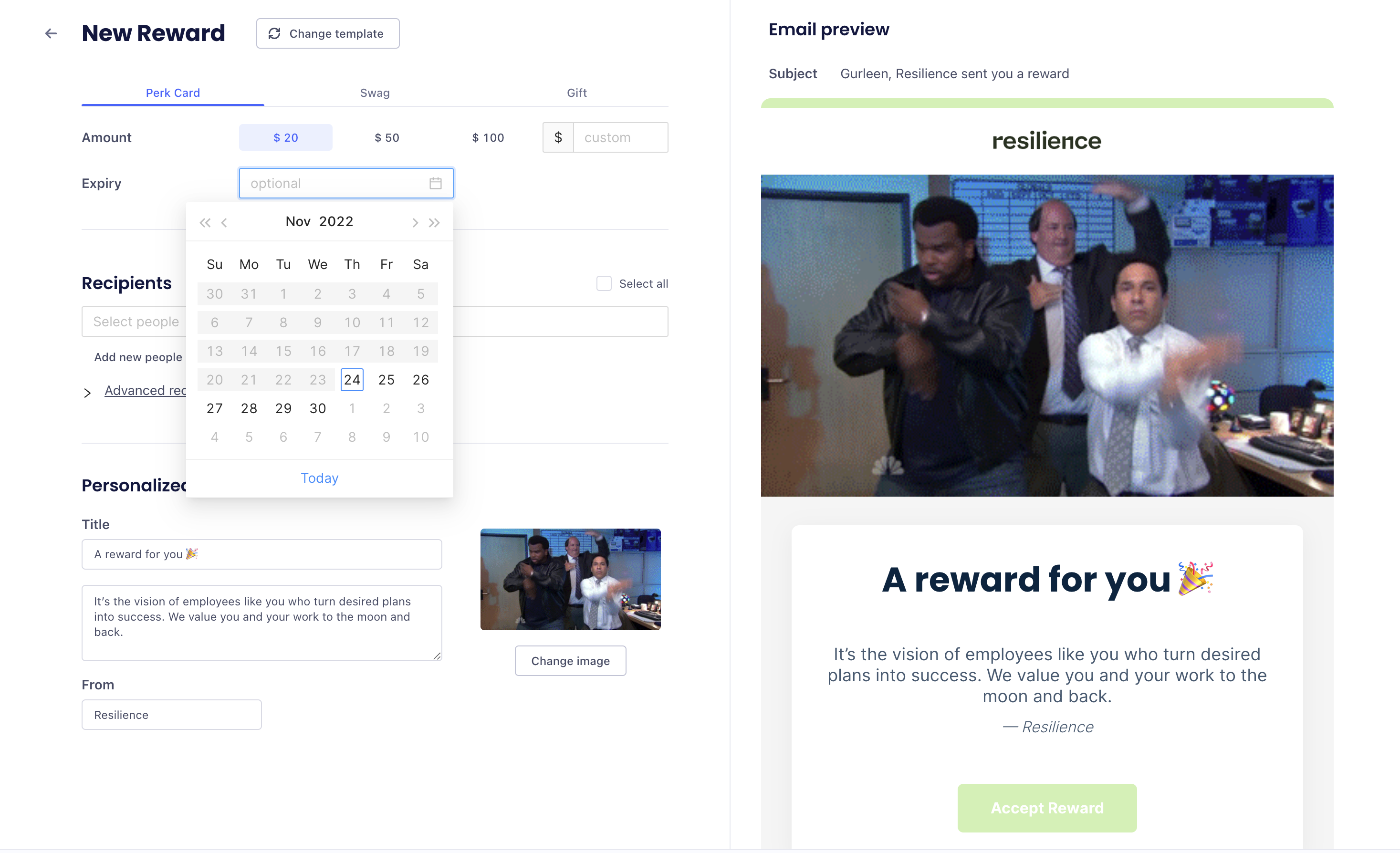The height and width of the screenshot is (853, 1400).
Task: Click the calendar icon in Expiry field
Action: tap(437, 183)
